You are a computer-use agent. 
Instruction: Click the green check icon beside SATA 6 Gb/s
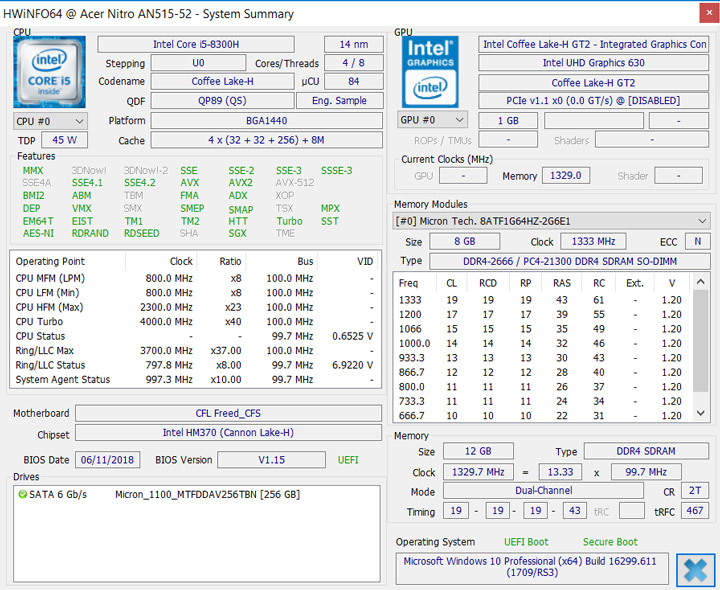tap(22, 494)
